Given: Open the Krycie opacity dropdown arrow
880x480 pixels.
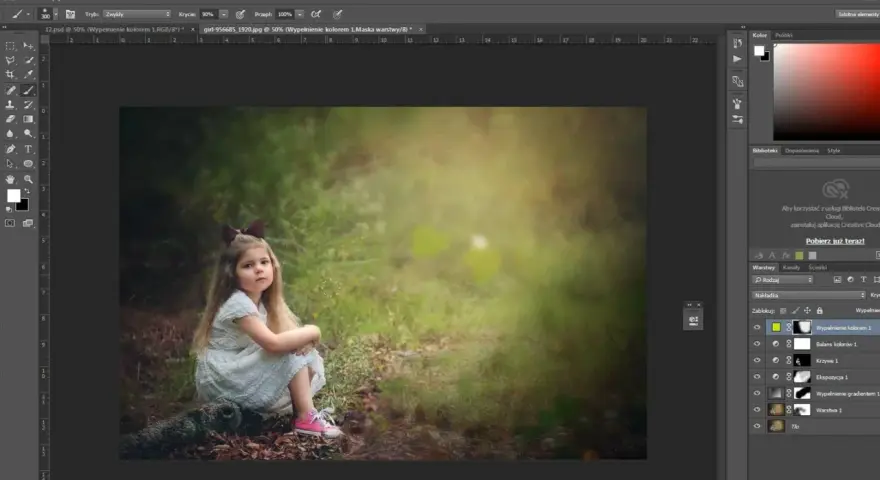Looking at the screenshot, I should [x=224, y=14].
